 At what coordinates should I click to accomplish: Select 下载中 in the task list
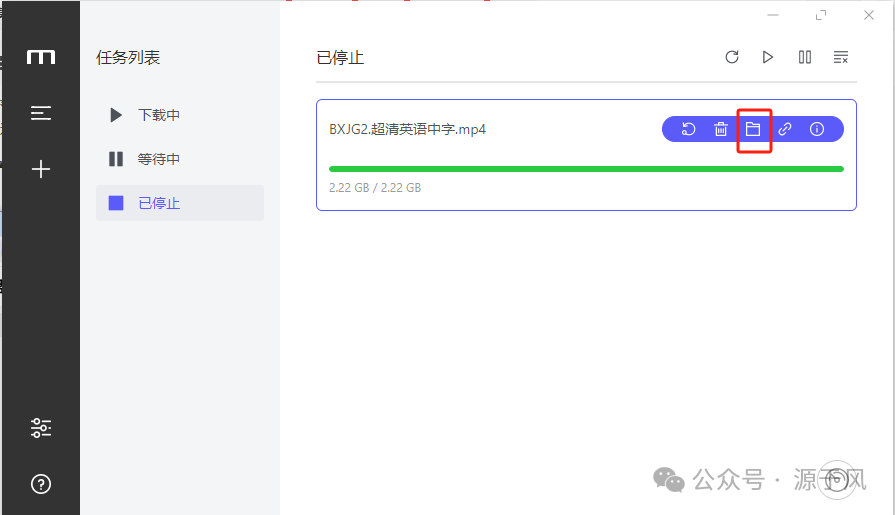coord(180,115)
